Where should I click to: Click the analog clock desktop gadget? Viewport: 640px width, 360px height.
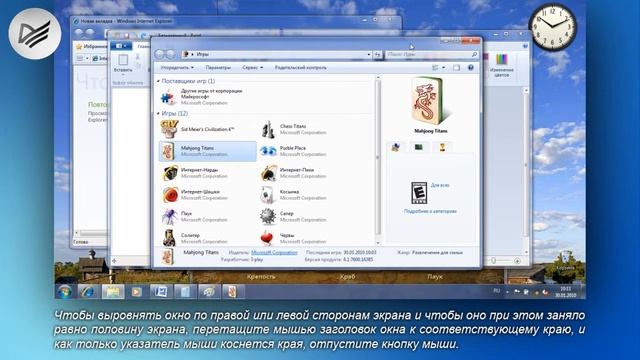553,27
